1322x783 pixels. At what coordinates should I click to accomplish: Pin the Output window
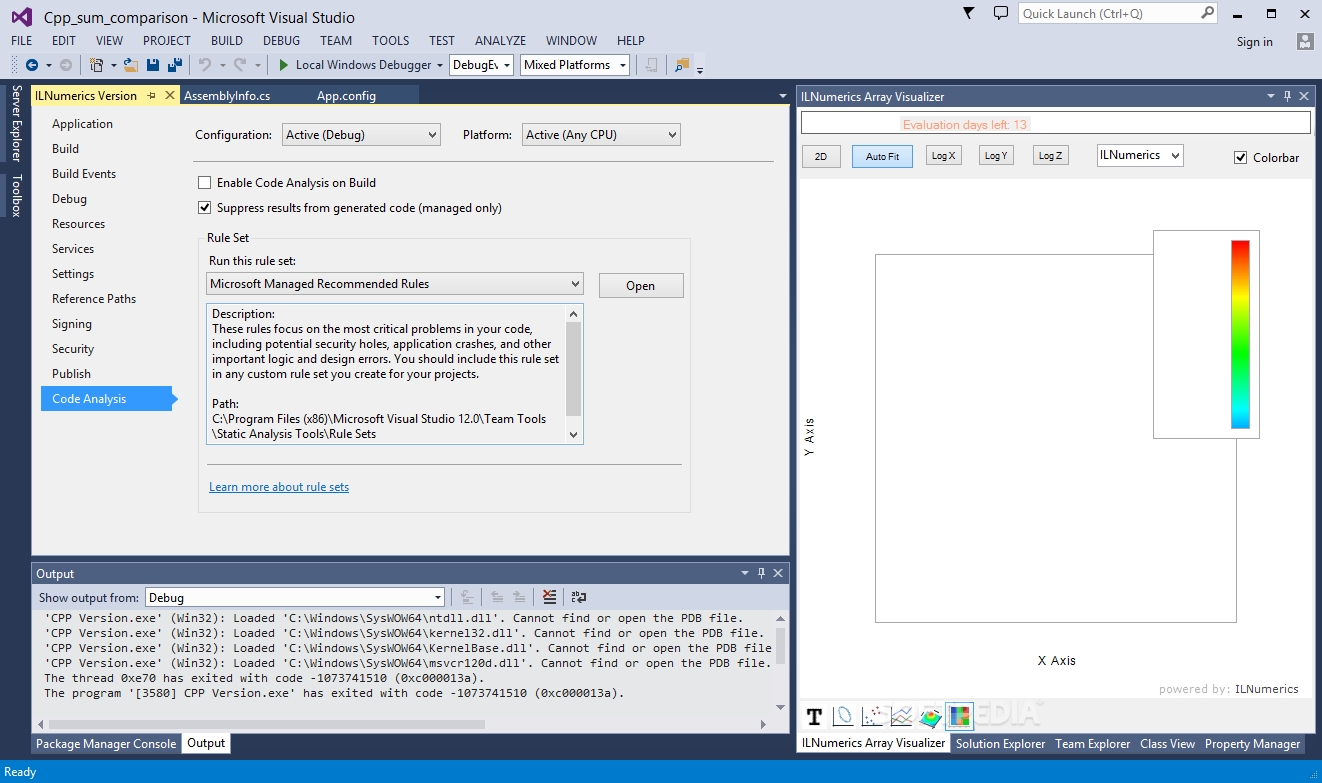pos(761,573)
